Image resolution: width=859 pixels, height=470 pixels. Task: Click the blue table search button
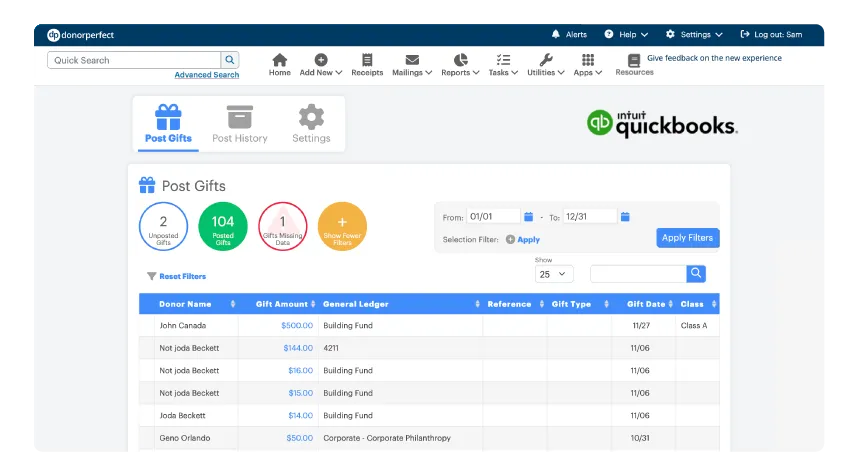pyautogui.click(x=696, y=273)
